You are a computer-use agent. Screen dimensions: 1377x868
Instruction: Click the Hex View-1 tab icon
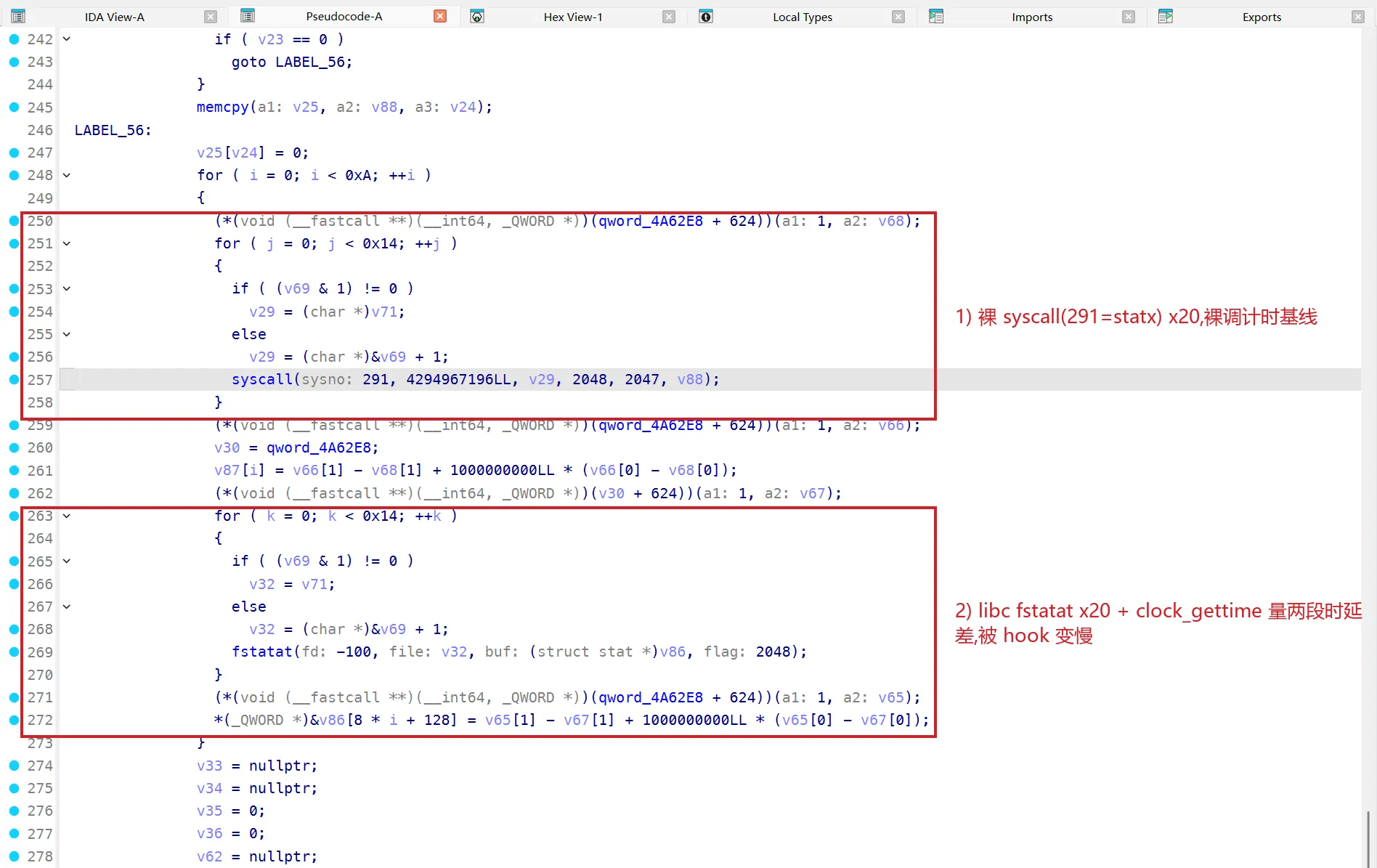(477, 16)
